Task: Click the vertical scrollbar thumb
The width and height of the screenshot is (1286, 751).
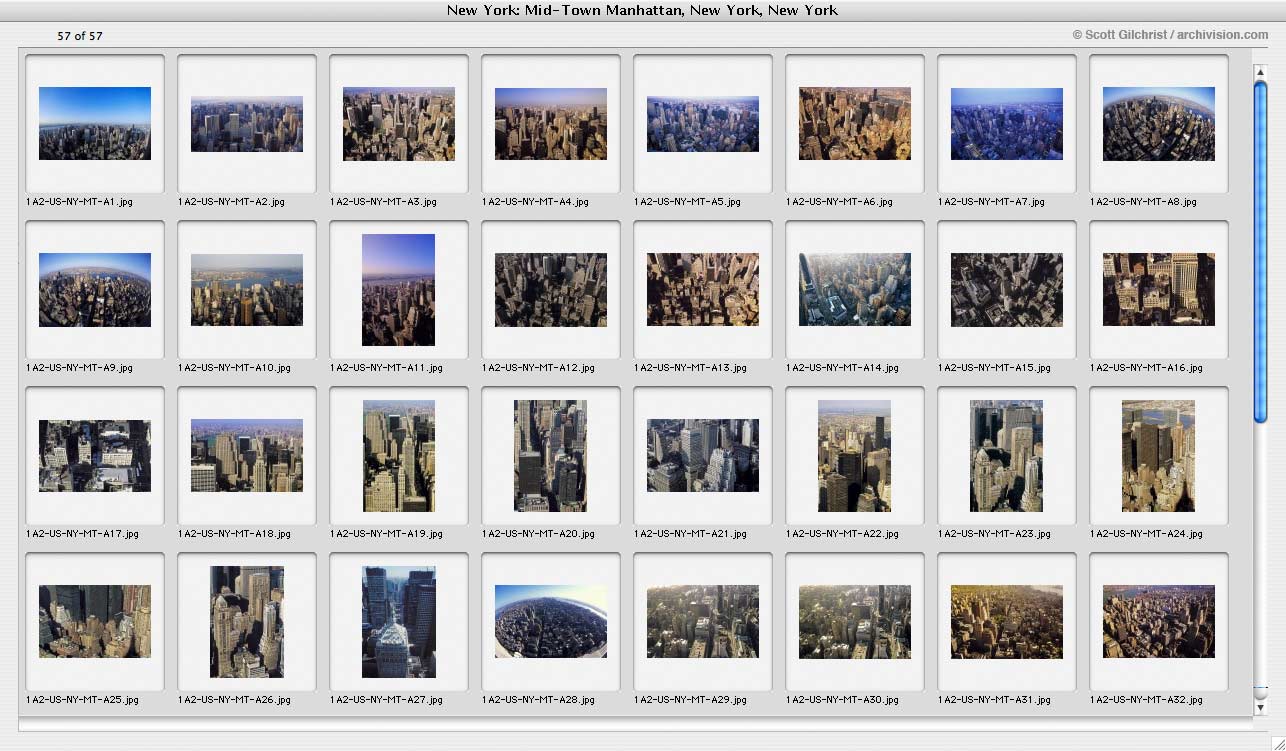Action: (1260, 251)
